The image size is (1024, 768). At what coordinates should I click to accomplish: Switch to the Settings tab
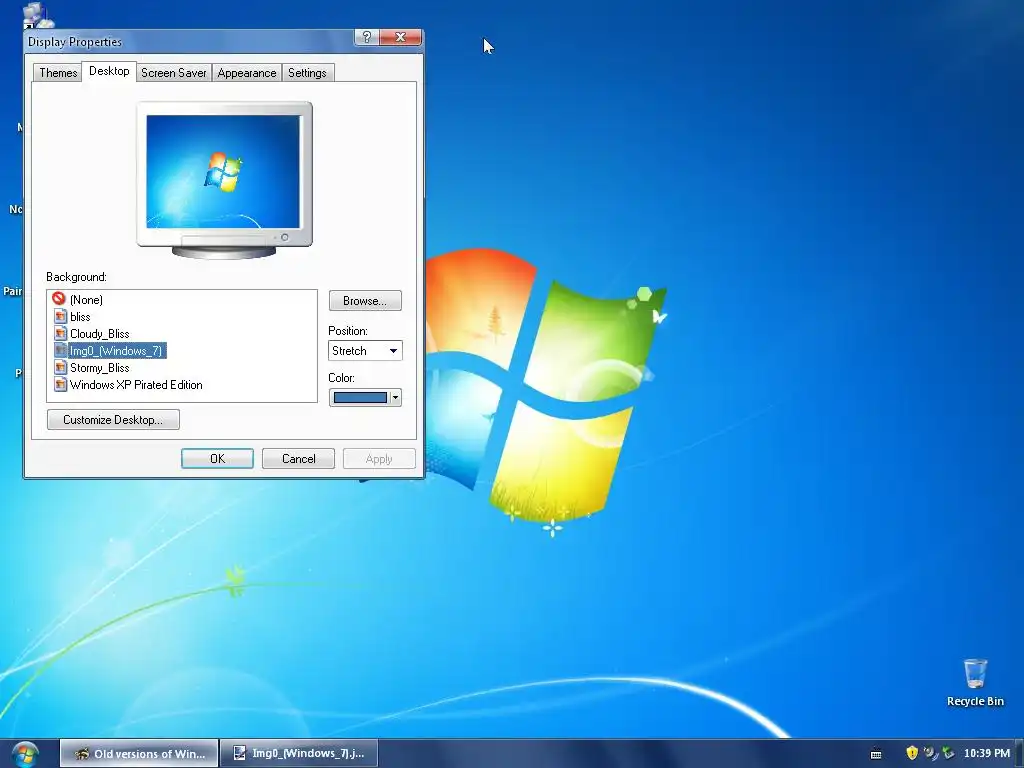click(x=307, y=72)
